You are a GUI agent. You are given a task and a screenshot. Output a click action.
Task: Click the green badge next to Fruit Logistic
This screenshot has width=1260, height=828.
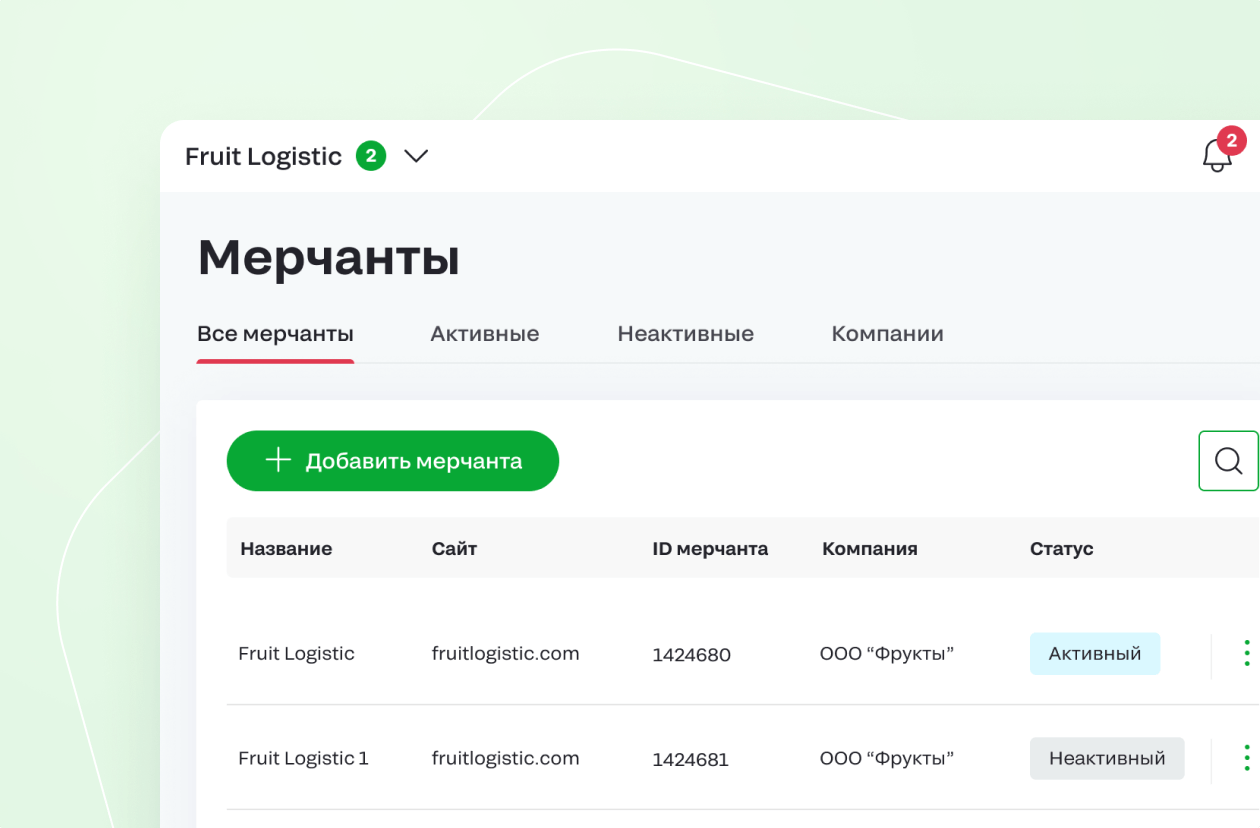click(x=371, y=156)
